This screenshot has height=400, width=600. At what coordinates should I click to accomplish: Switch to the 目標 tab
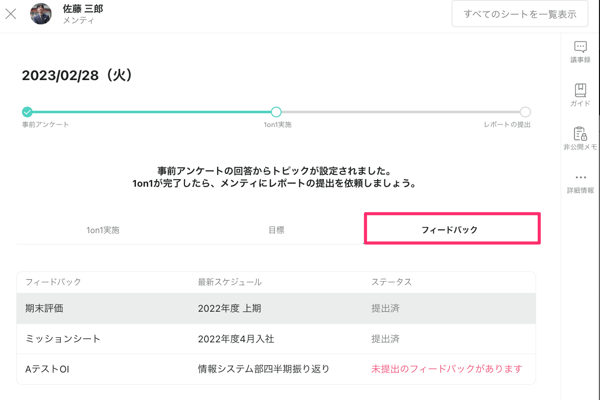pos(276,230)
